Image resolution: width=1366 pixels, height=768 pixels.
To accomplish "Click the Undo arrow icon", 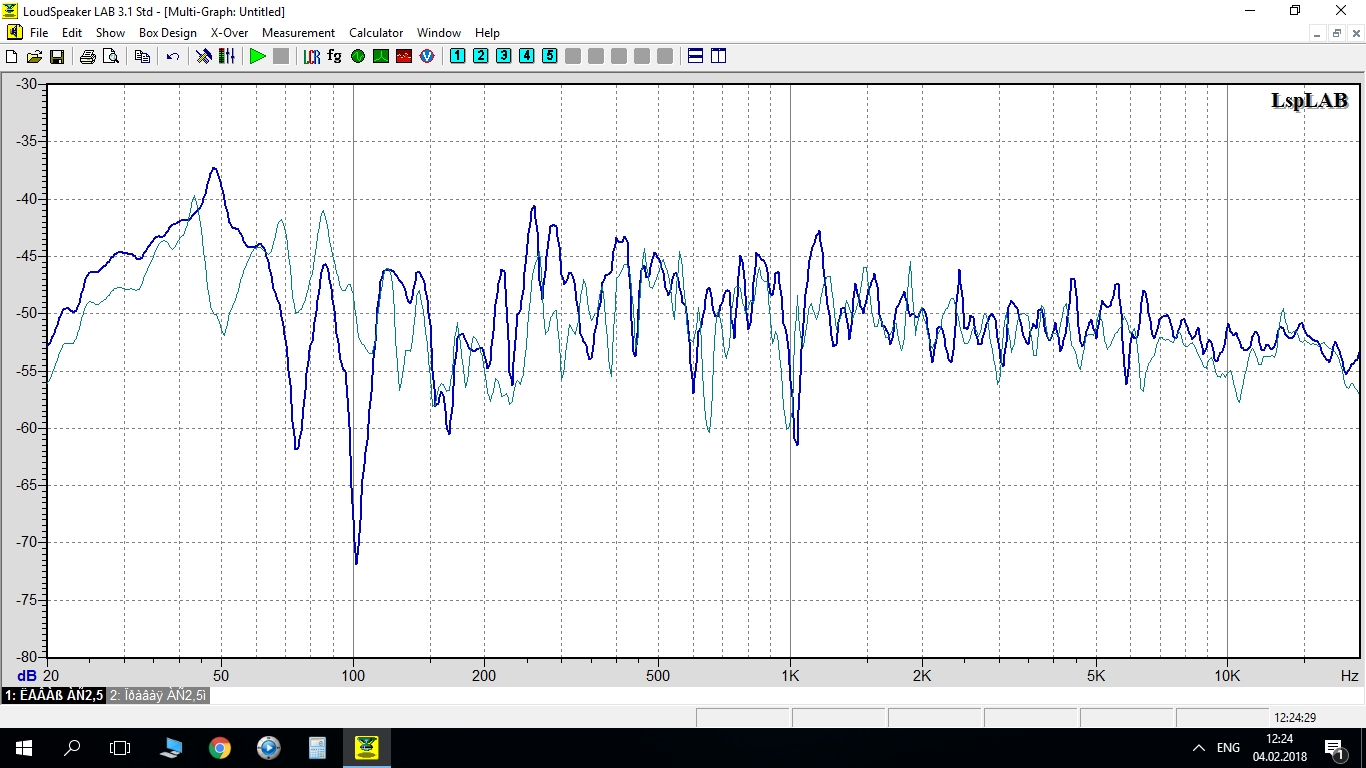I will tap(173, 56).
